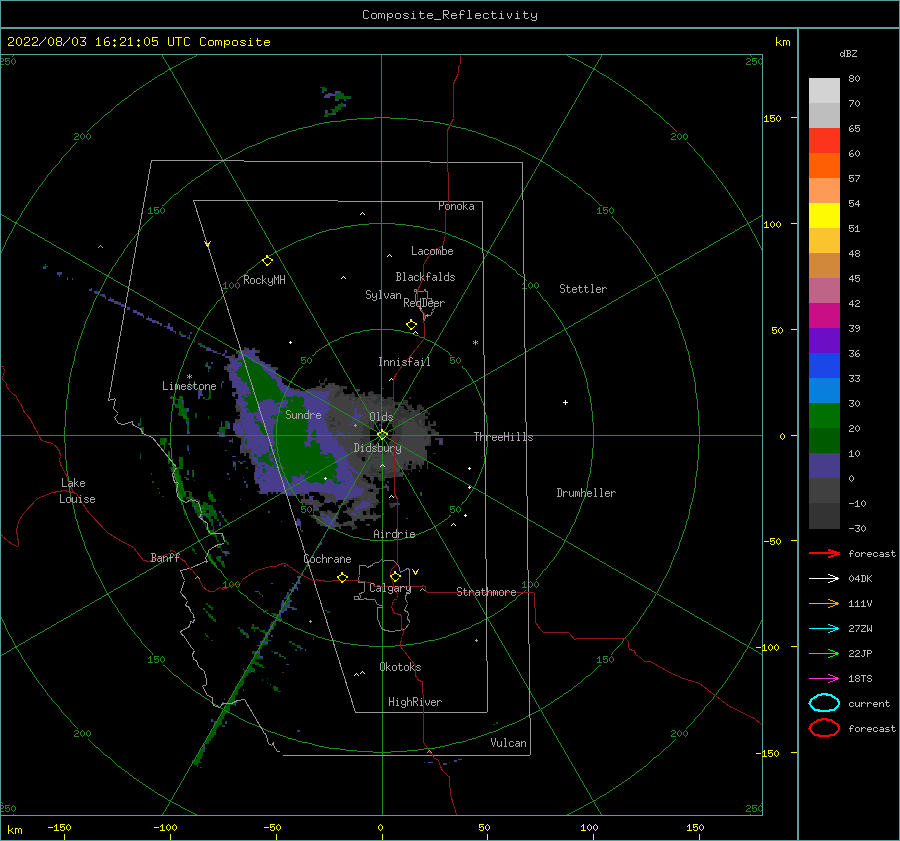The width and height of the screenshot is (900, 841).
Task: Click the Calgary city label
Action: (390, 588)
